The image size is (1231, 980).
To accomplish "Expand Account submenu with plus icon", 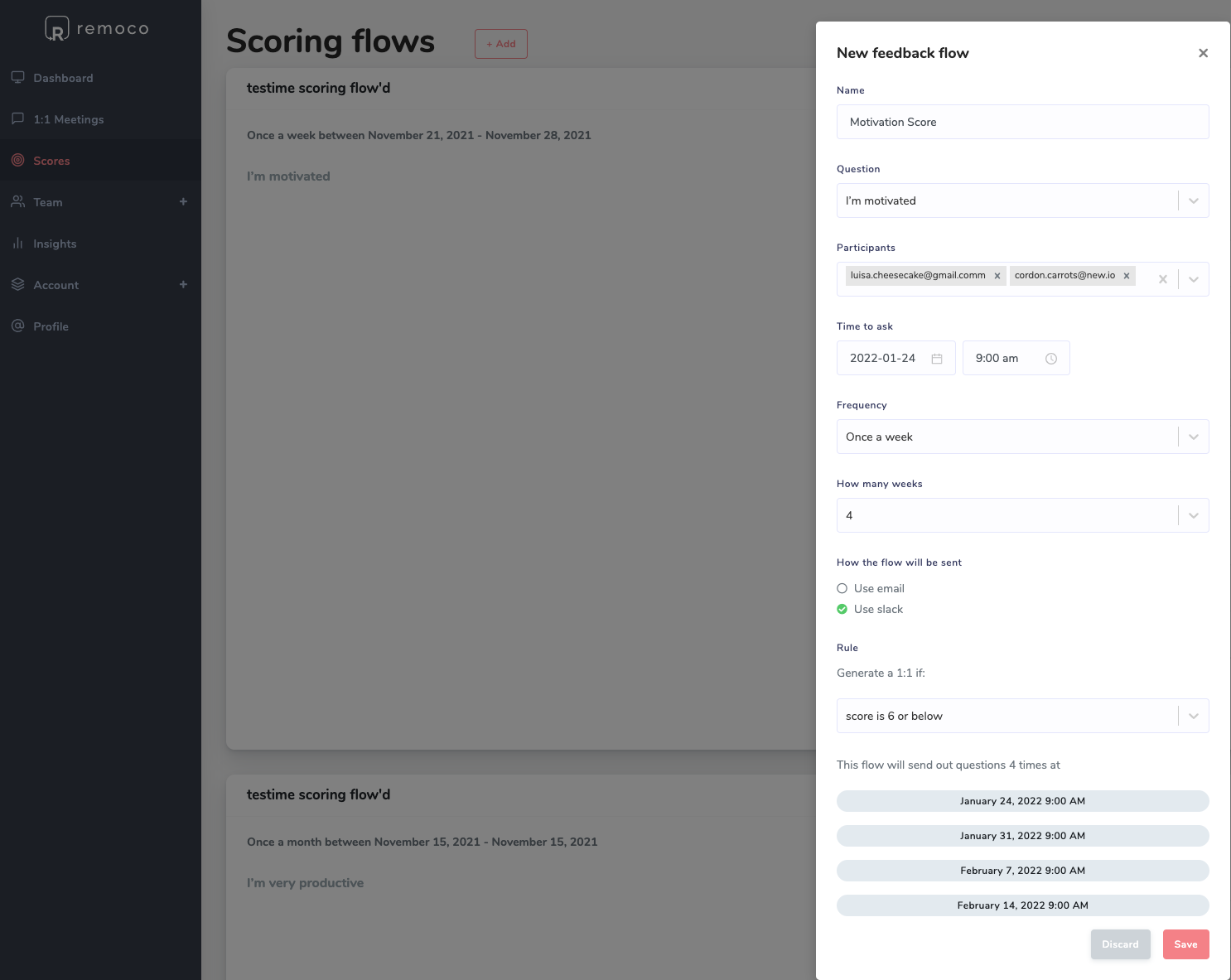I will point(183,284).
